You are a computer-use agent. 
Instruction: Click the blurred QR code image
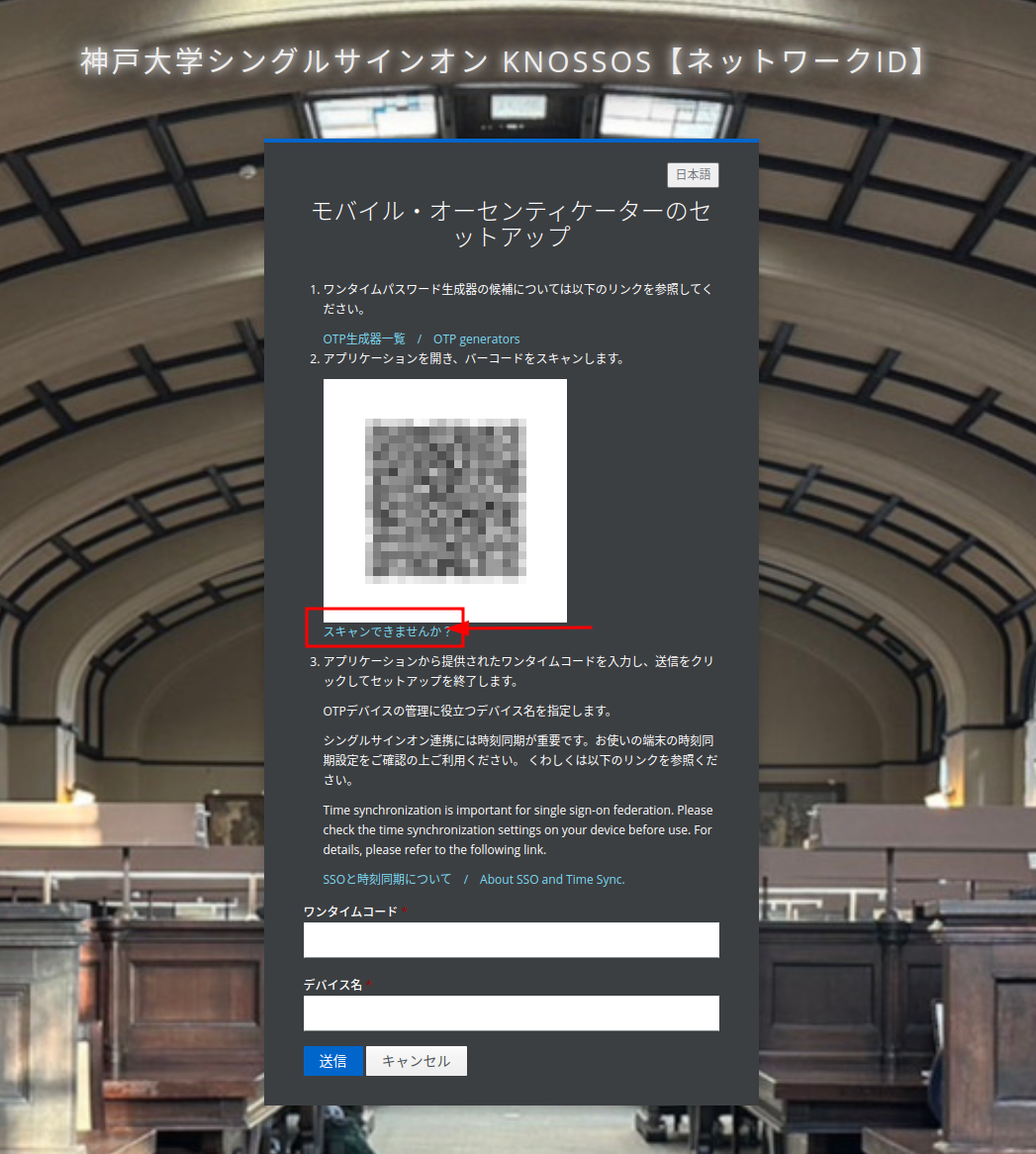[x=445, y=501]
